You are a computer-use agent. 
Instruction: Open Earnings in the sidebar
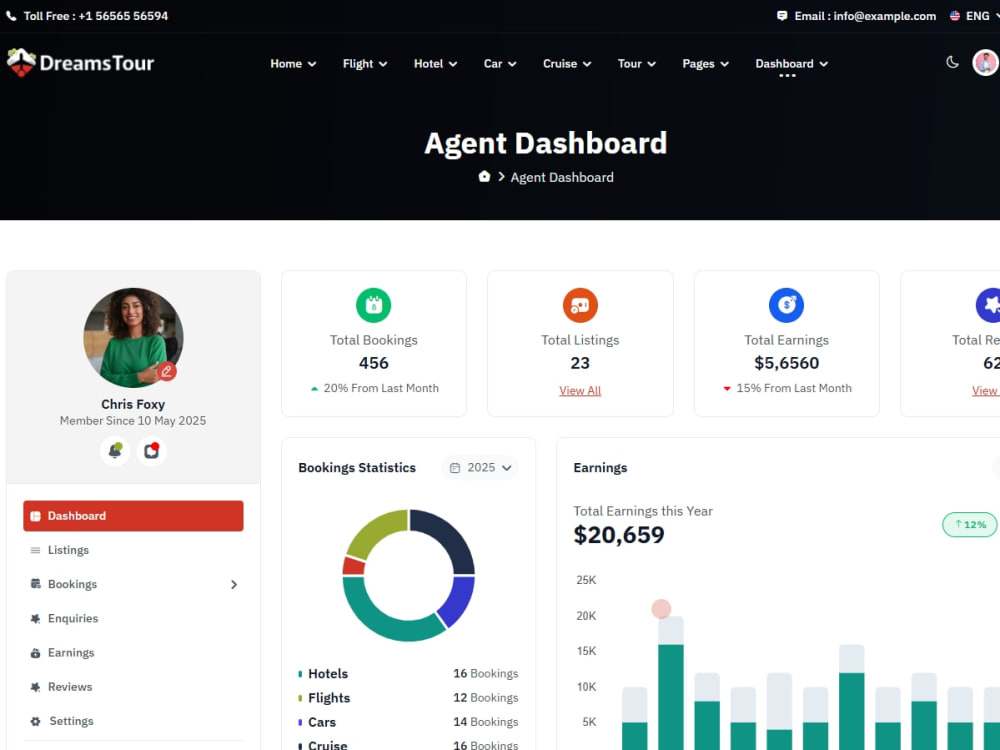coord(133,652)
